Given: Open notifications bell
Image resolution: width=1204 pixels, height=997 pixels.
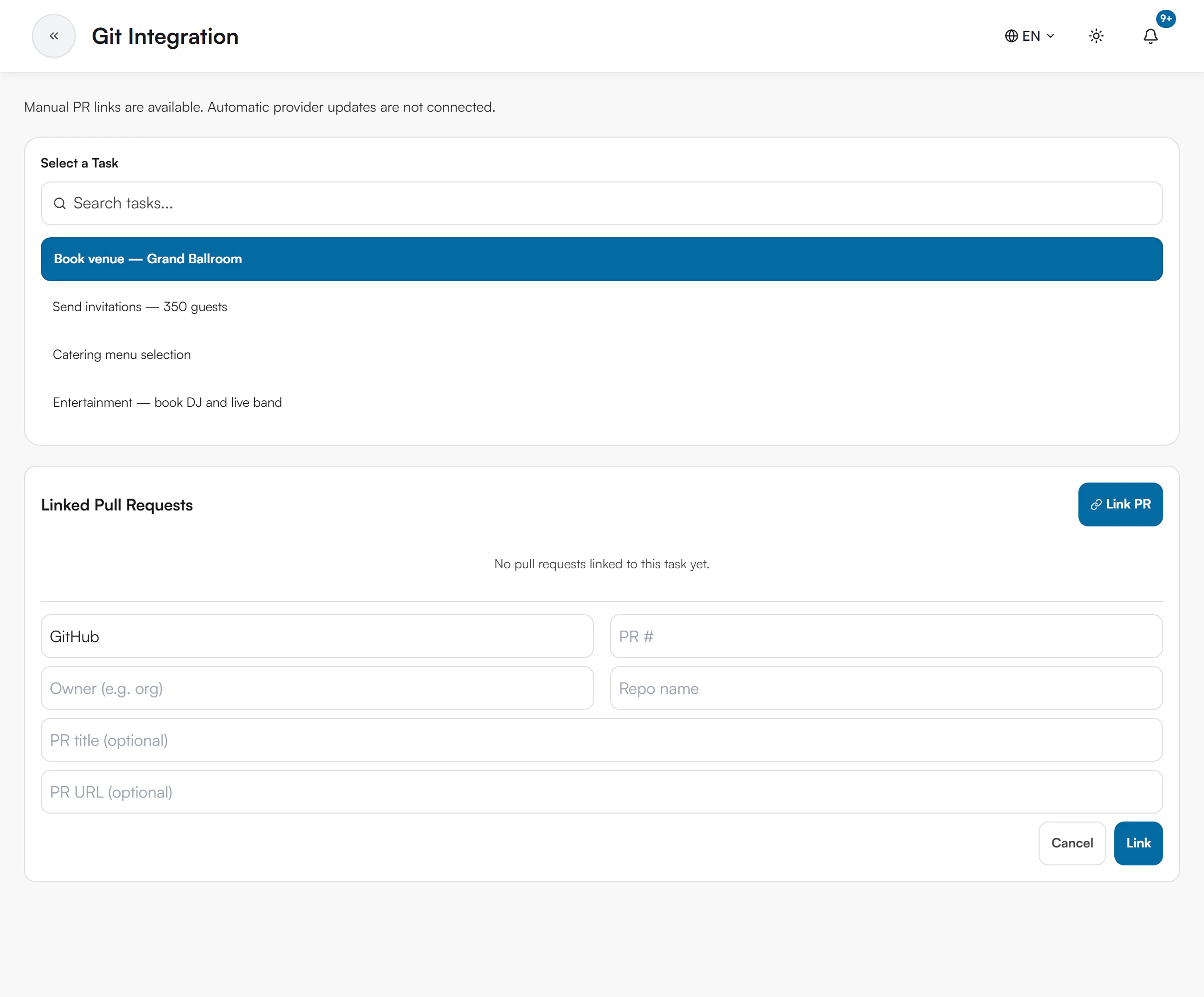Looking at the screenshot, I should coord(1150,36).
